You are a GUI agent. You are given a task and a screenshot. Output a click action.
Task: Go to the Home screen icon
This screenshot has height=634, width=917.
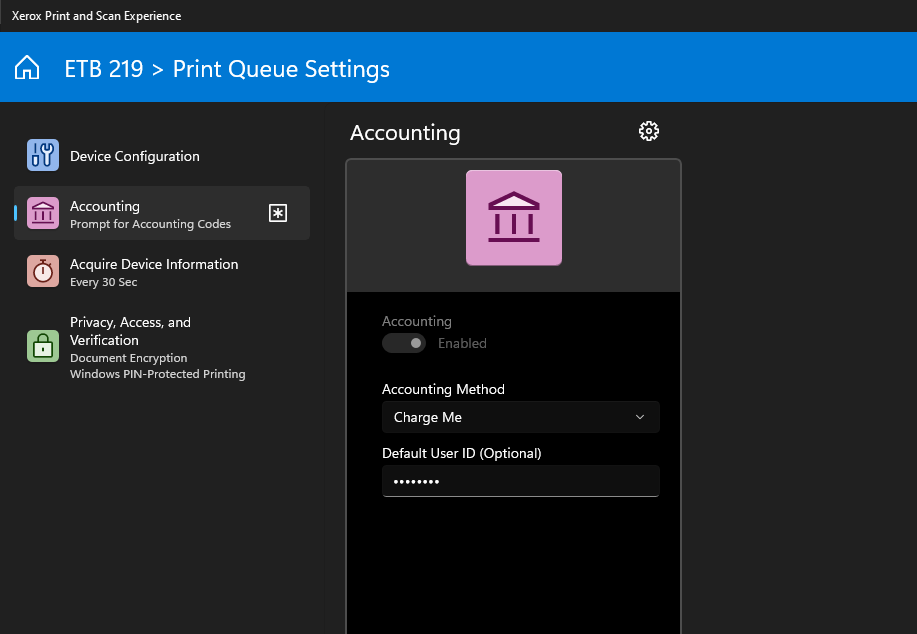coord(27,68)
